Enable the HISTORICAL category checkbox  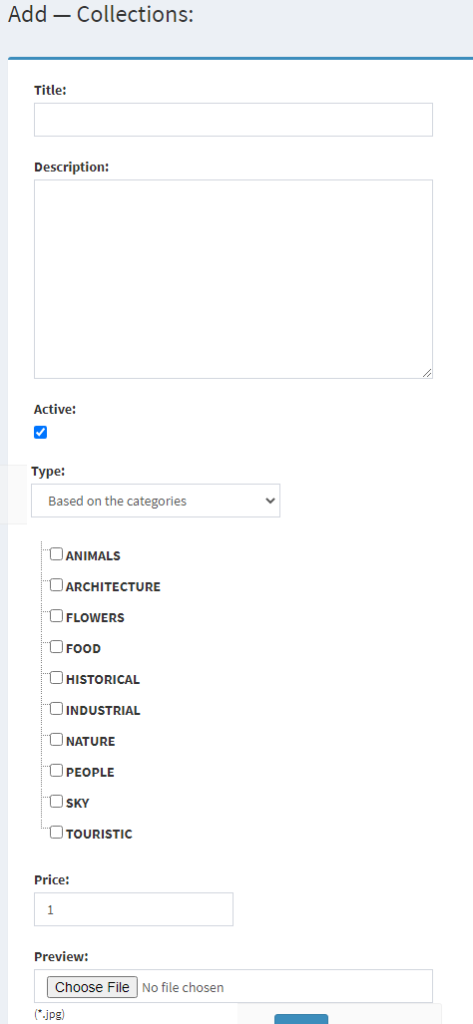pyautogui.click(x=57, y=678)
